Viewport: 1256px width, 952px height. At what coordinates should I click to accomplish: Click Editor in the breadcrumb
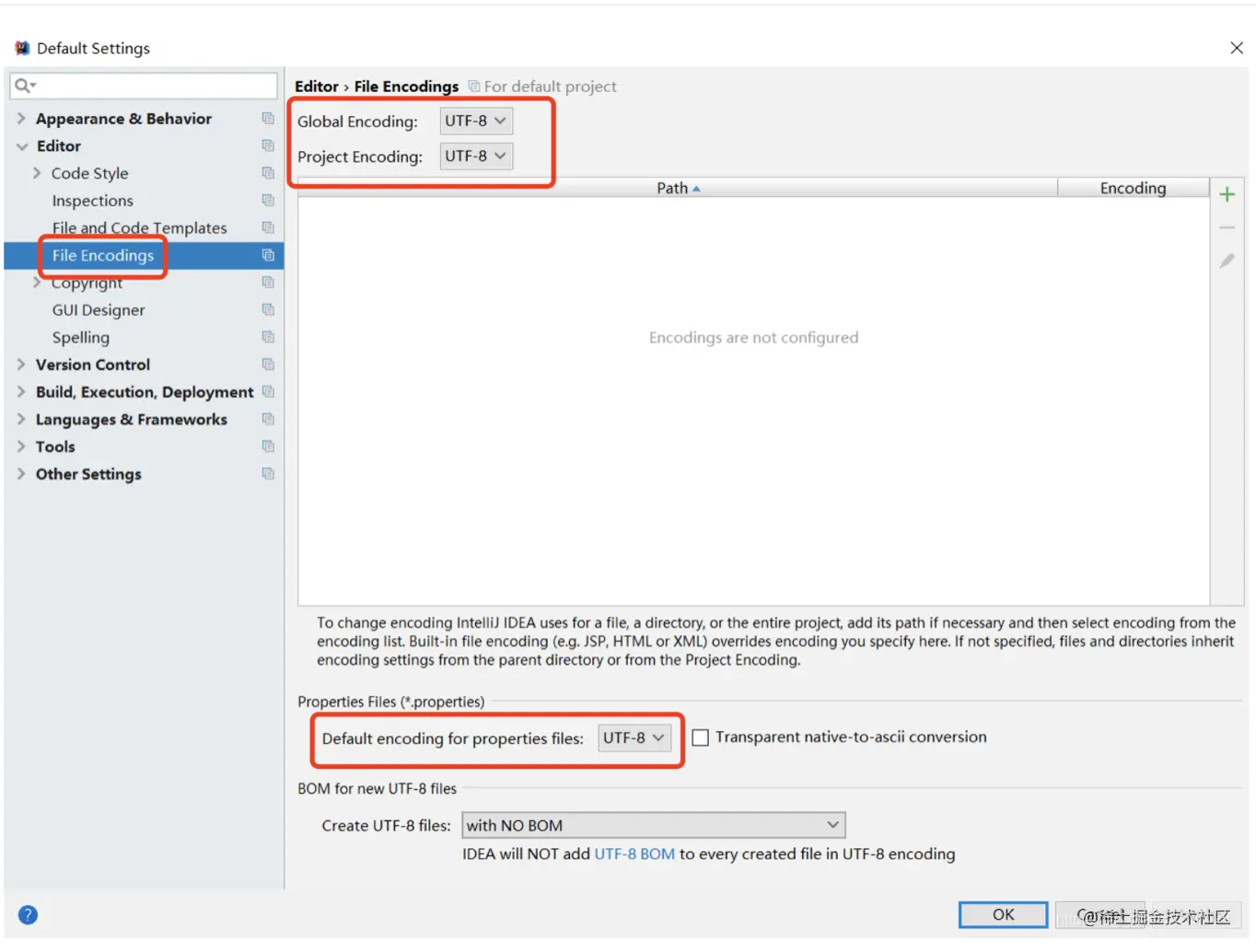tap(317, 87)
